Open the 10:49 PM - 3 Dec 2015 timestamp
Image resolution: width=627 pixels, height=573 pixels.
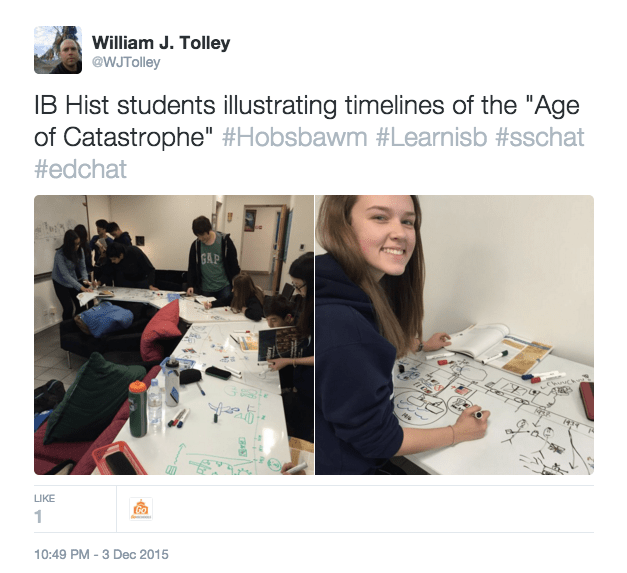pyautogui.click(x=101, y=555)
